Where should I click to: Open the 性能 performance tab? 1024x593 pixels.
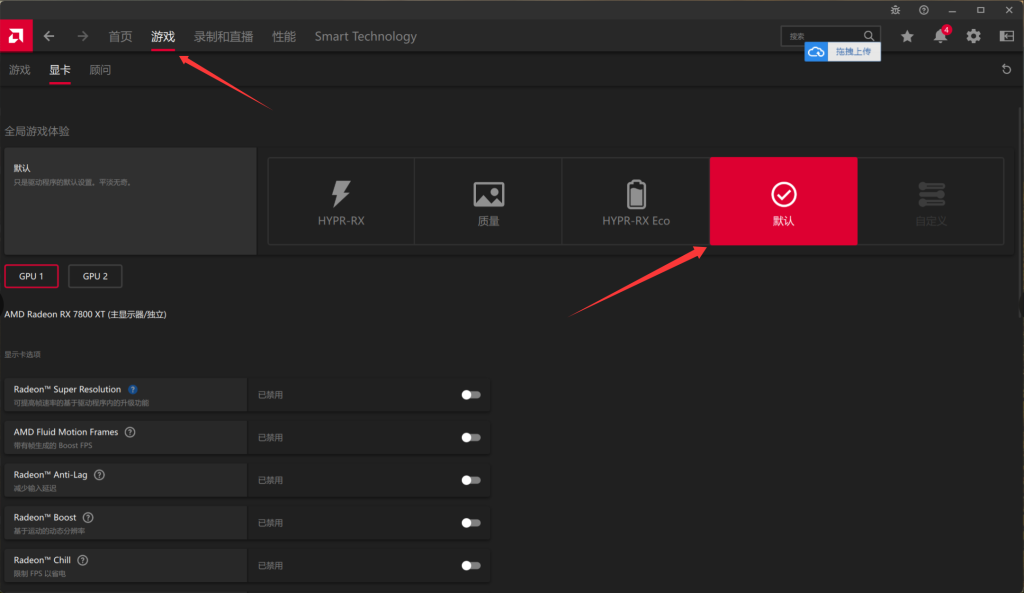tap(284, 37)
